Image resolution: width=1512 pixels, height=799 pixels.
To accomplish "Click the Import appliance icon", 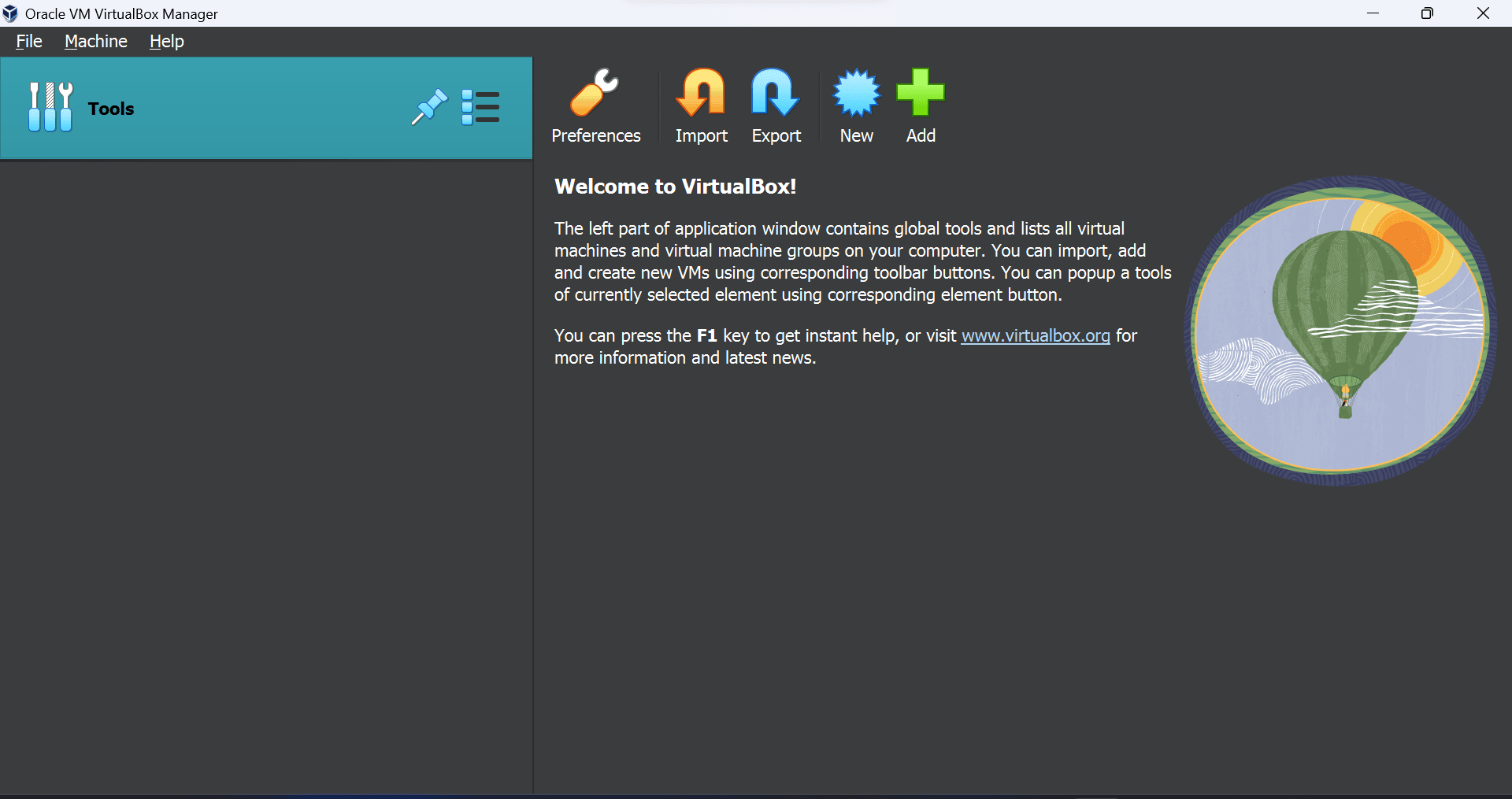I will click(700, 93).
